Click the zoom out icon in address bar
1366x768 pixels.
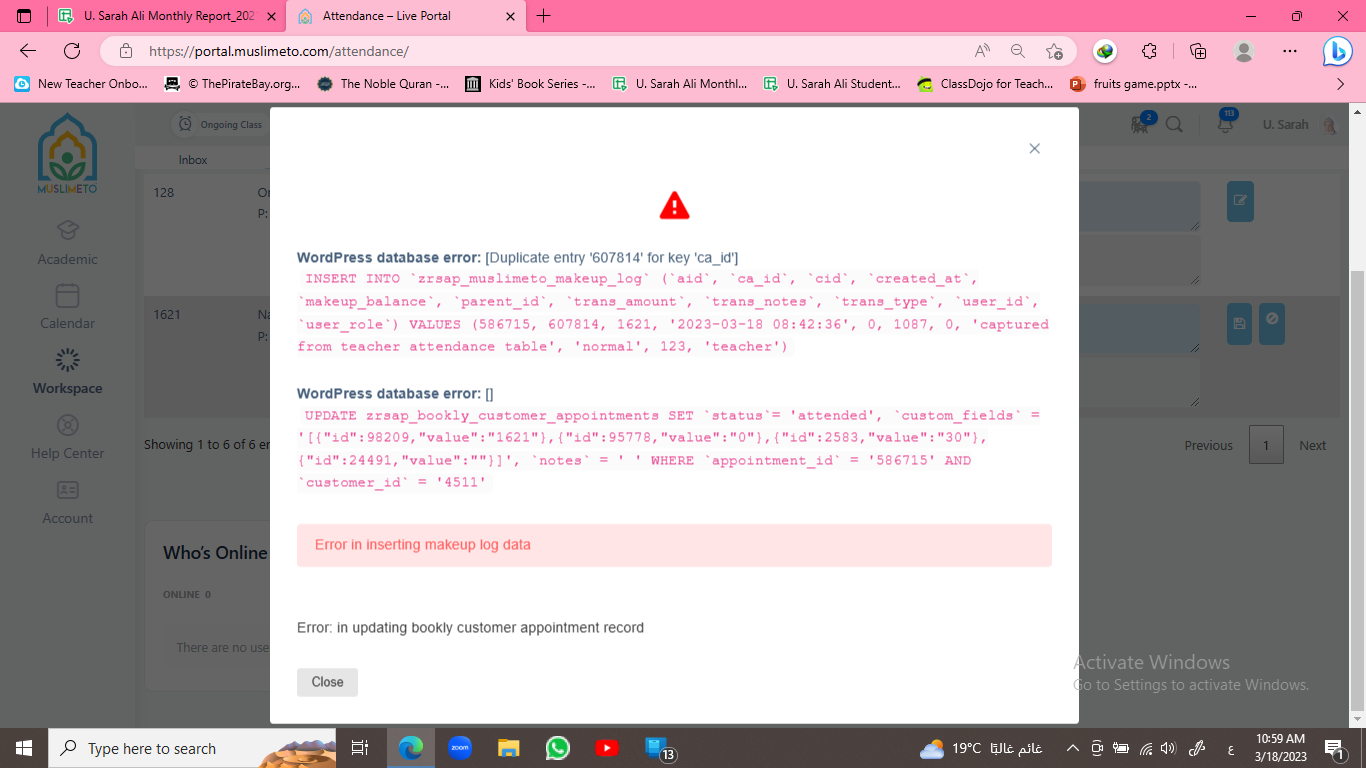point(1018,51)
